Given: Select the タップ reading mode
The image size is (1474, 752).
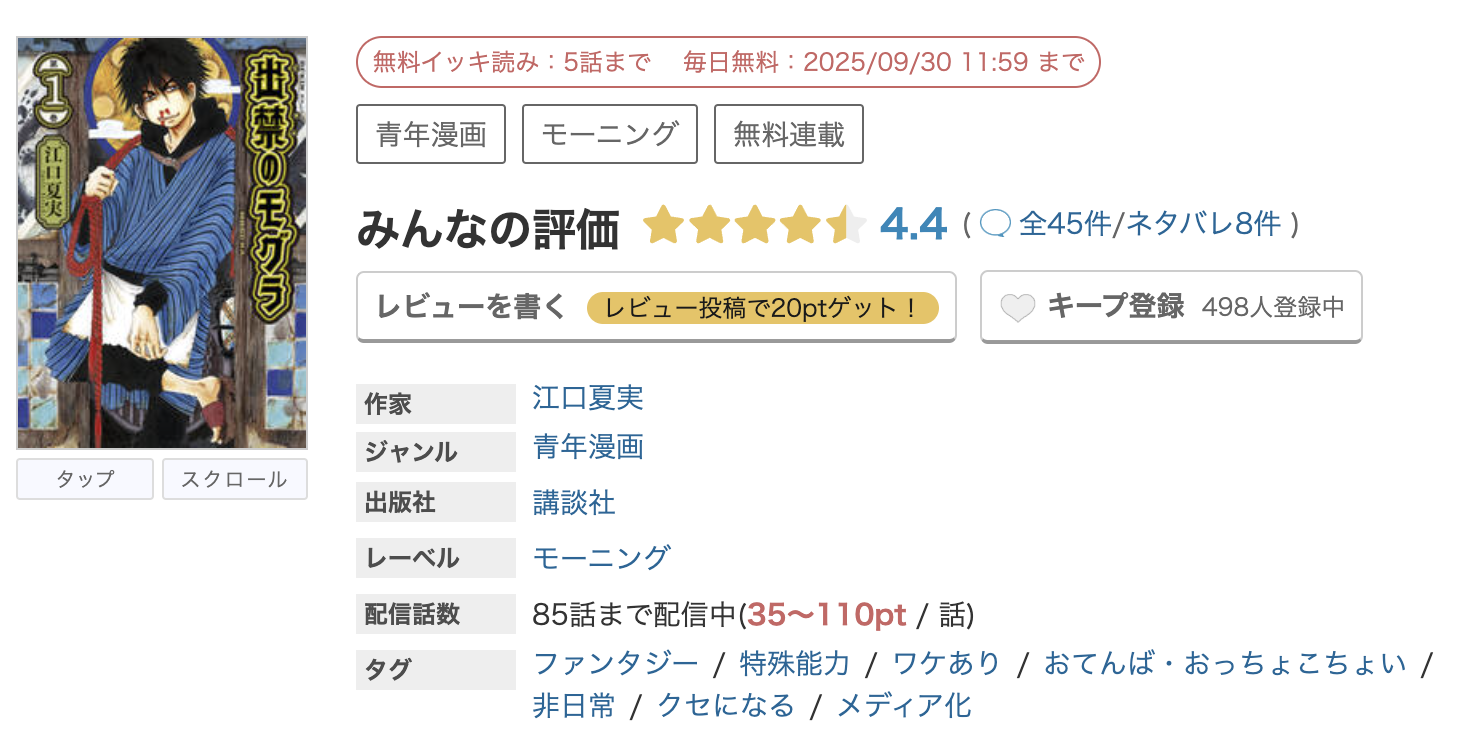Looking at the screenshot, I should [84, 479].
